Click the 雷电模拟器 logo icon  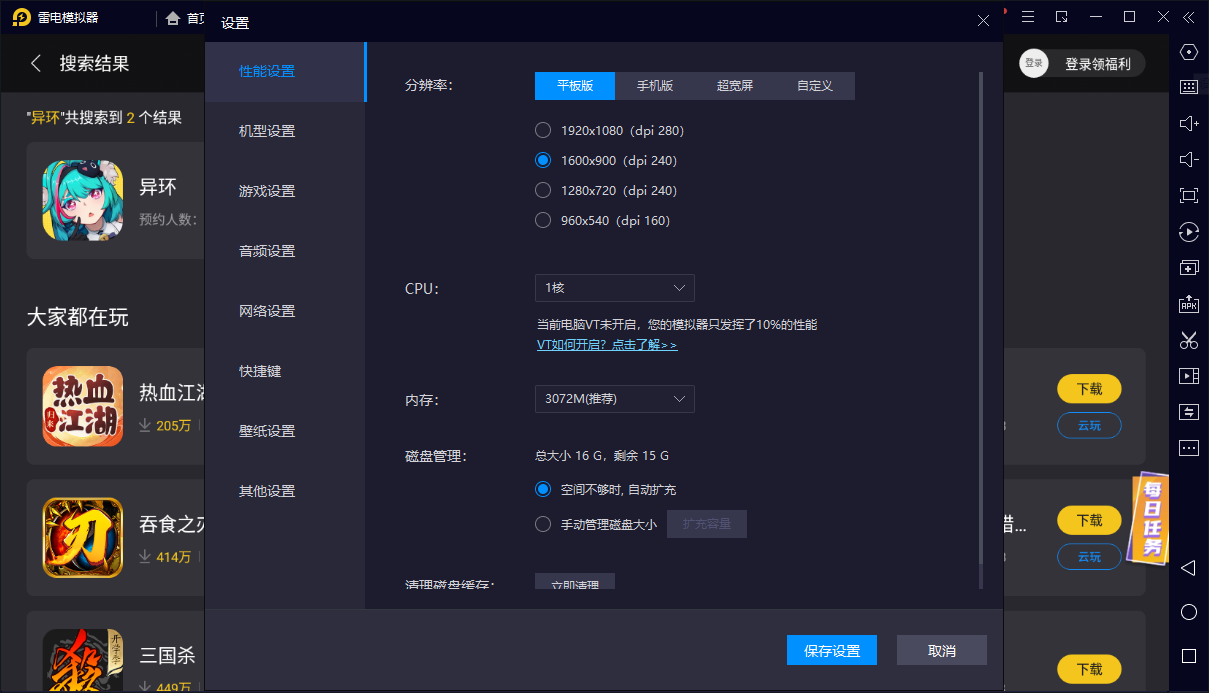[21, 17]
